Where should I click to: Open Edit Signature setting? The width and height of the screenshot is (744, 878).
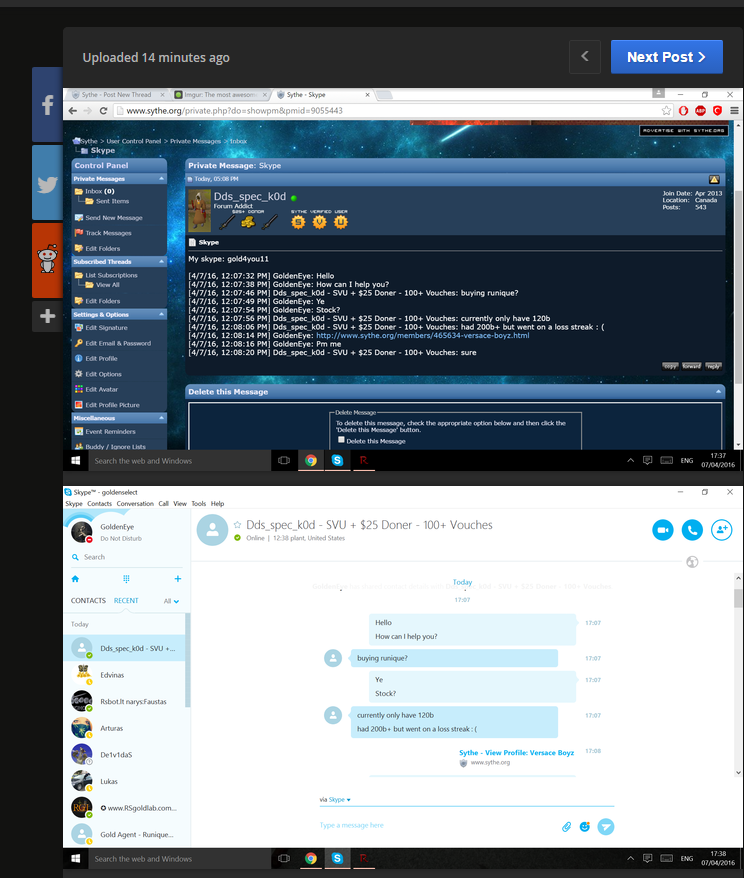coord(106,328)
